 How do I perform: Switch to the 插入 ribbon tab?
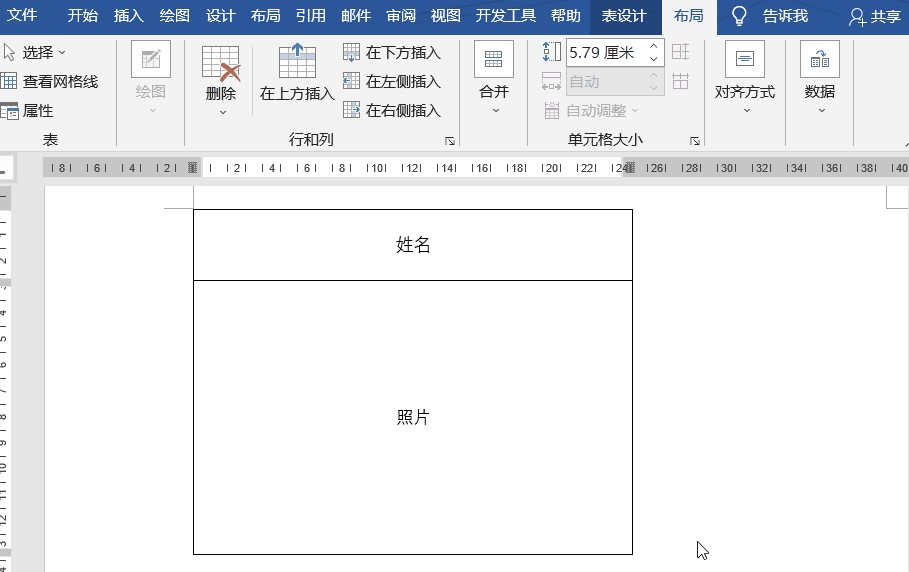(x=128, y=16)
